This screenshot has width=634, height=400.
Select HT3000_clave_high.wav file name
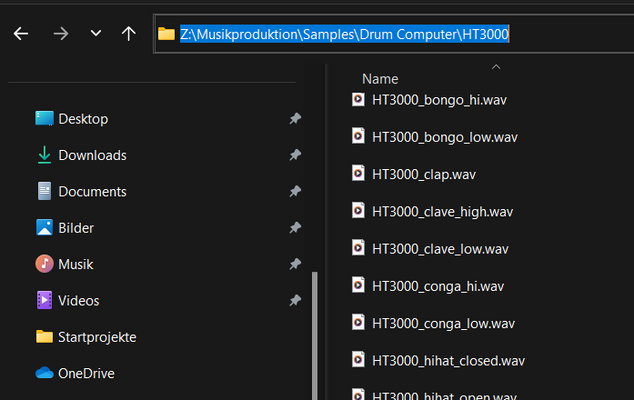(x=442, y=212)
